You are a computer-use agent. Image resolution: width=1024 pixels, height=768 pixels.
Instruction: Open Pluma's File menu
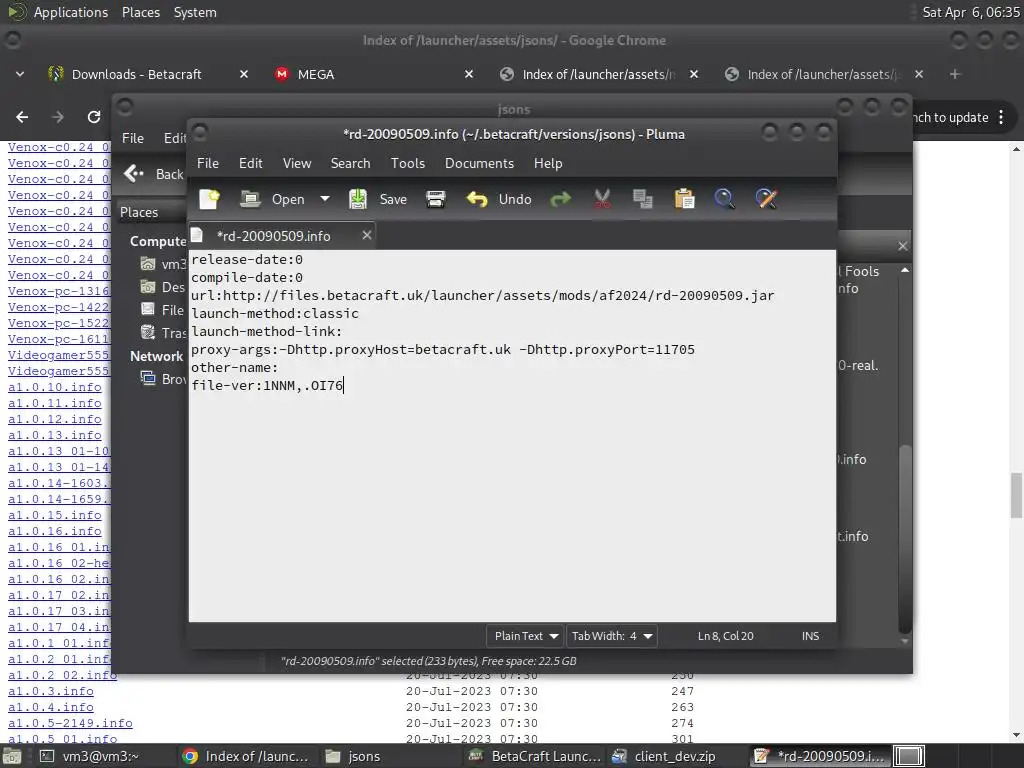pyautogui.click(x=208, y=163)
